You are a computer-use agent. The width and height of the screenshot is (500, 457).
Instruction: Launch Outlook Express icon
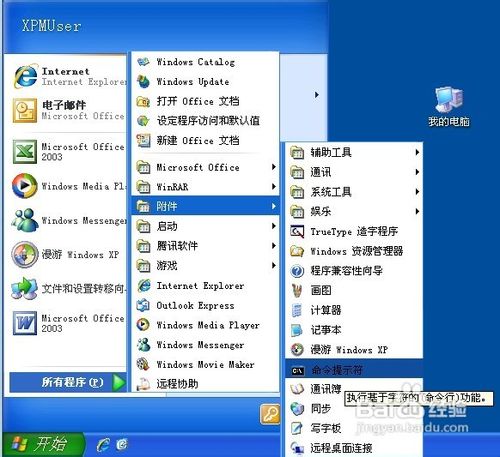[144, 305]
